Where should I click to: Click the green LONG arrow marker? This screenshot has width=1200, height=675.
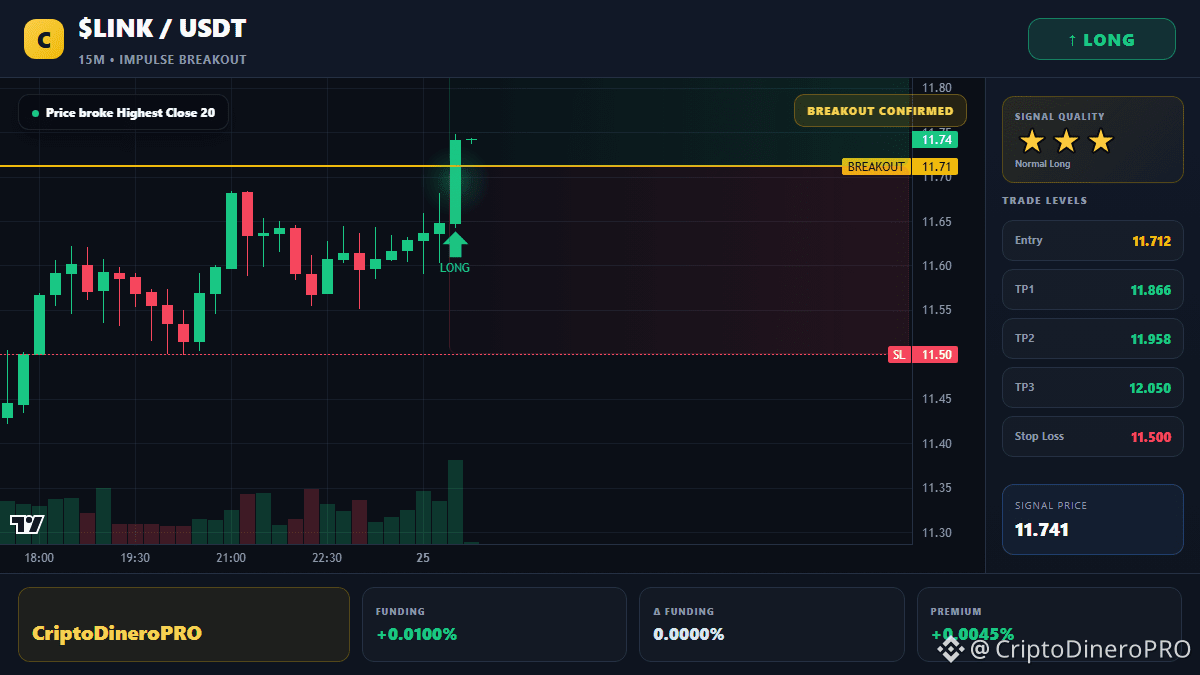pyautogui.click(x=455, y=244)
